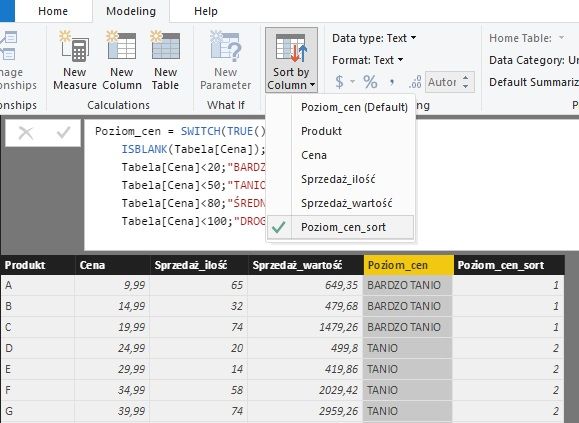
Task: Click the New Table icon
Action: pyautogui.click(x=165, y=46)
